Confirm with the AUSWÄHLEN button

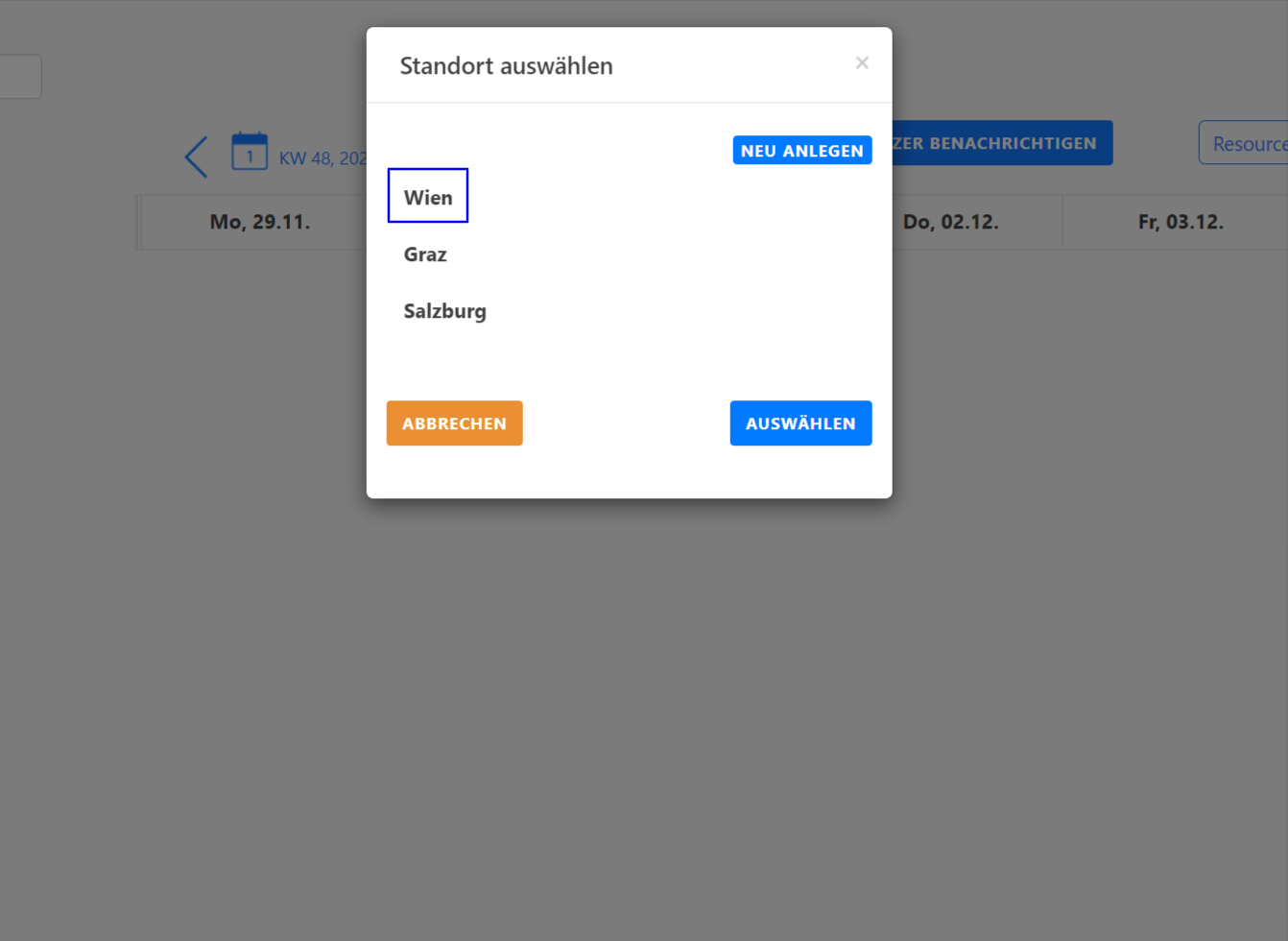800,423
